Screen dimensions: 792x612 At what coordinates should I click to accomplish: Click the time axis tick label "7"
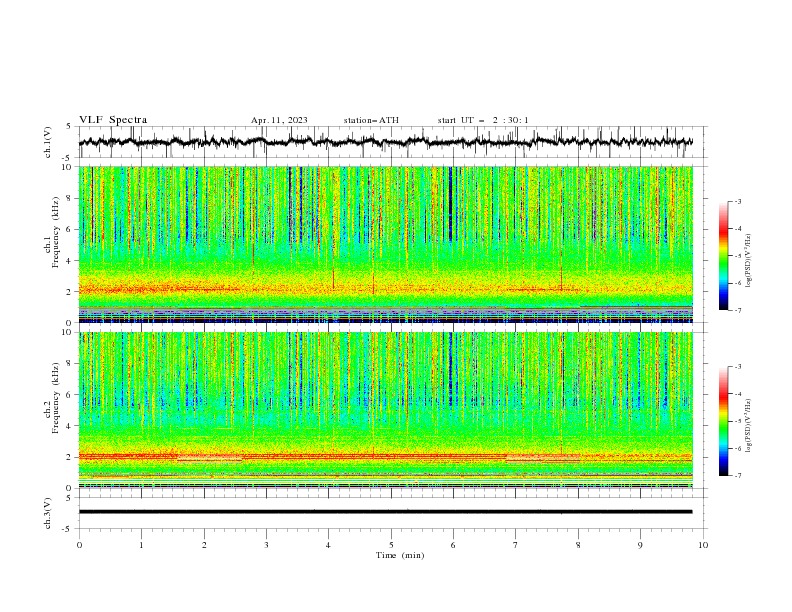point(516,545)
